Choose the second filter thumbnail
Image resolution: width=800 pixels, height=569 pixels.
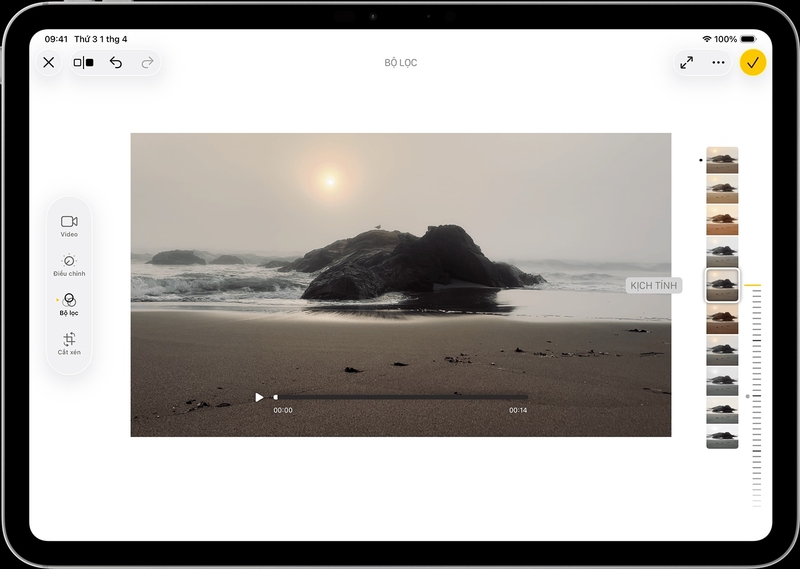coord(722,189)
